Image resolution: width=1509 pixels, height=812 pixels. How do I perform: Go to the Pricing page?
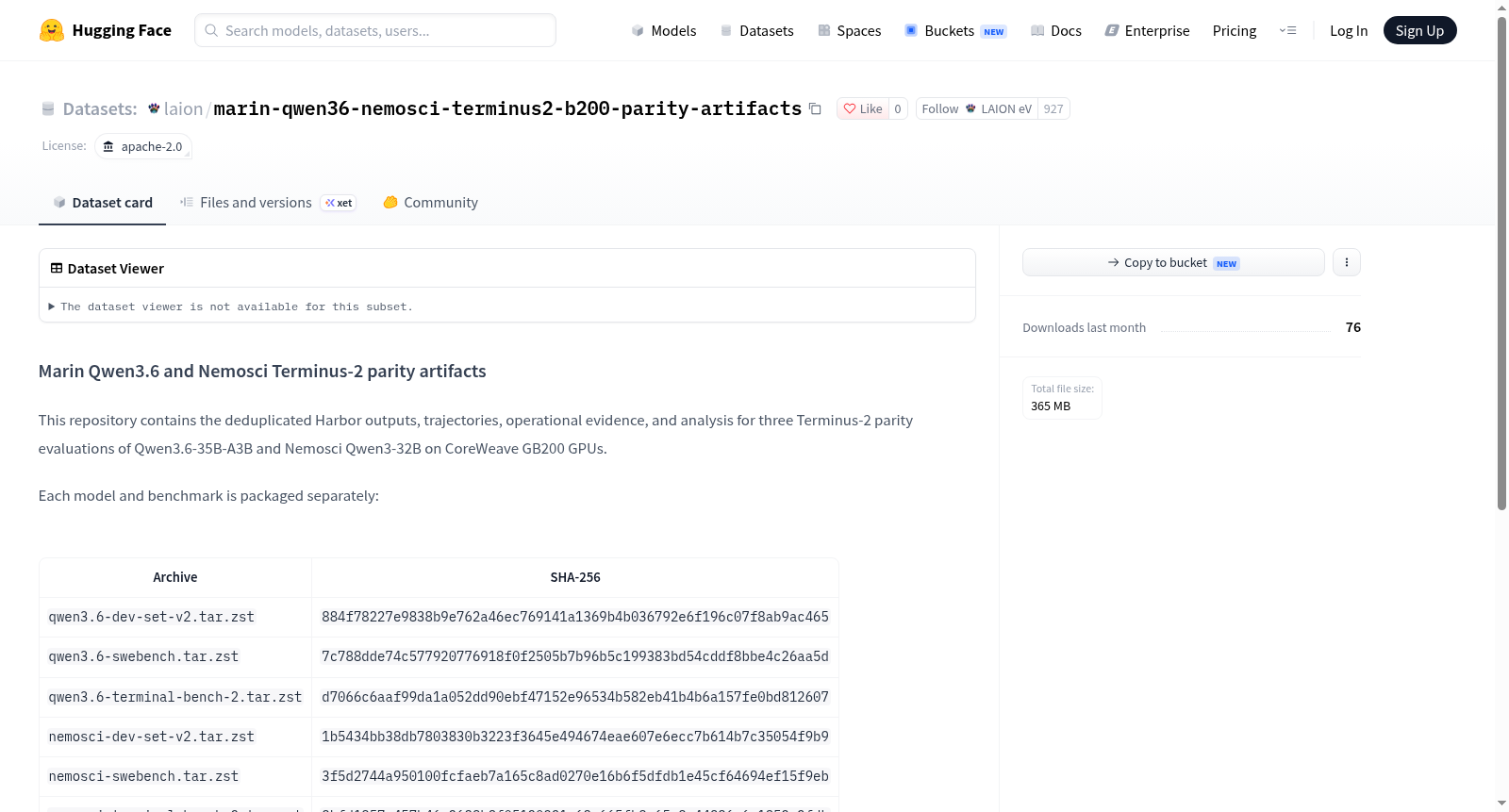pos(1235,30)
